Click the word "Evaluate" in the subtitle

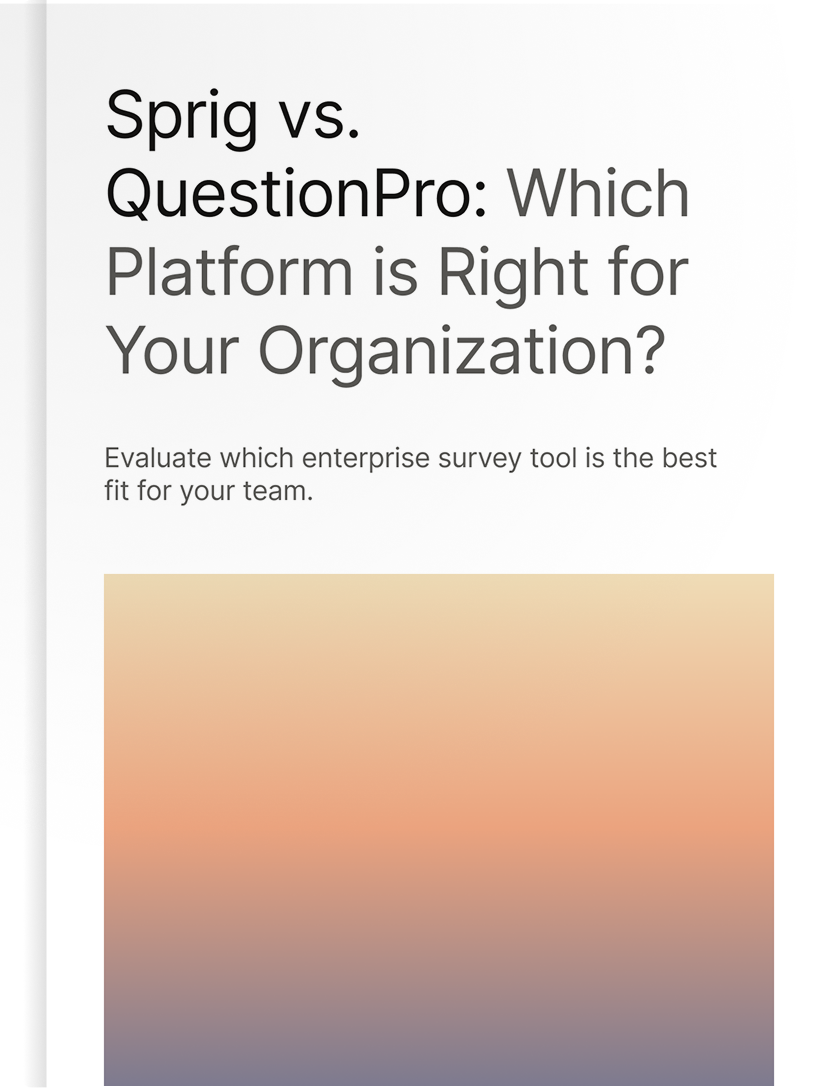158,458
